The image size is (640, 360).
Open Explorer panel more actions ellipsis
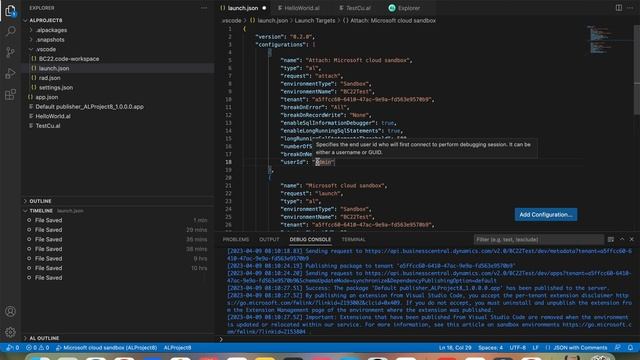pyautogui.click(x=204, y=8)
